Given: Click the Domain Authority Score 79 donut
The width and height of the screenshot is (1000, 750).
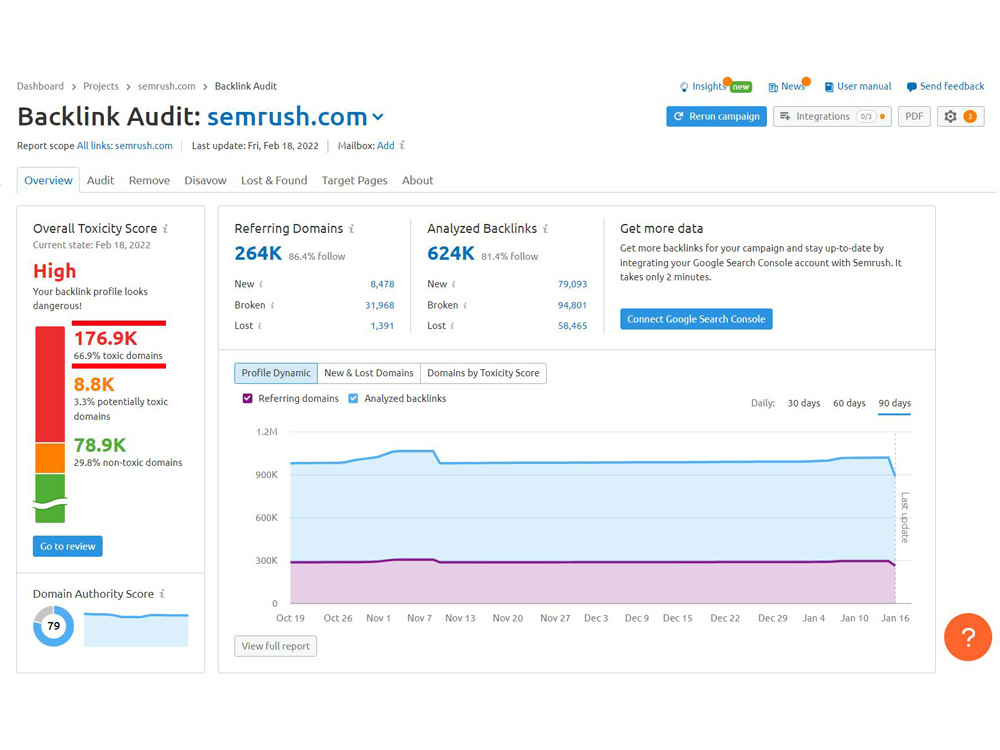Looking at the screenshot, I should coord(54,626).
